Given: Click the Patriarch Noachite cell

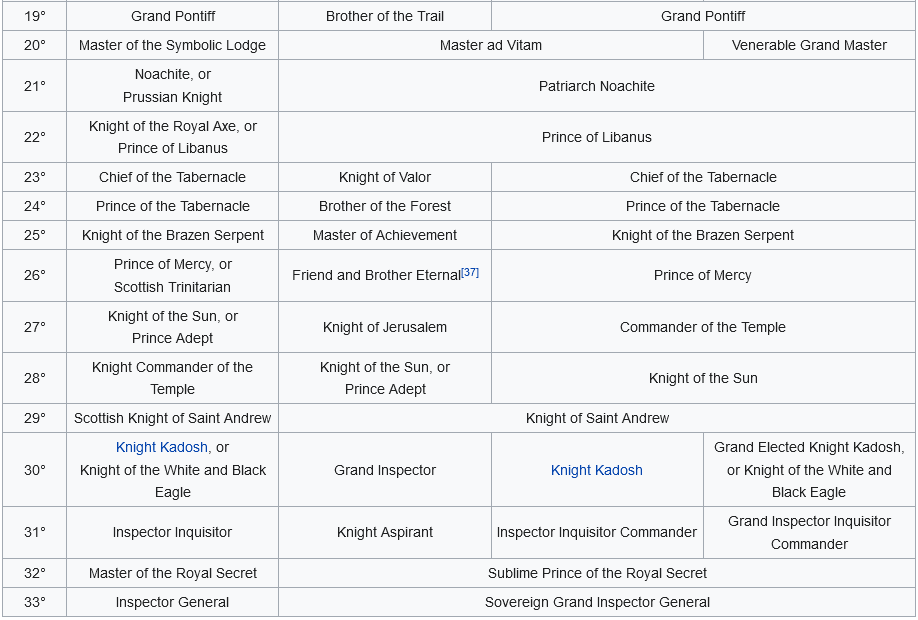Looking at the screenshot, I should click(597, 85).
